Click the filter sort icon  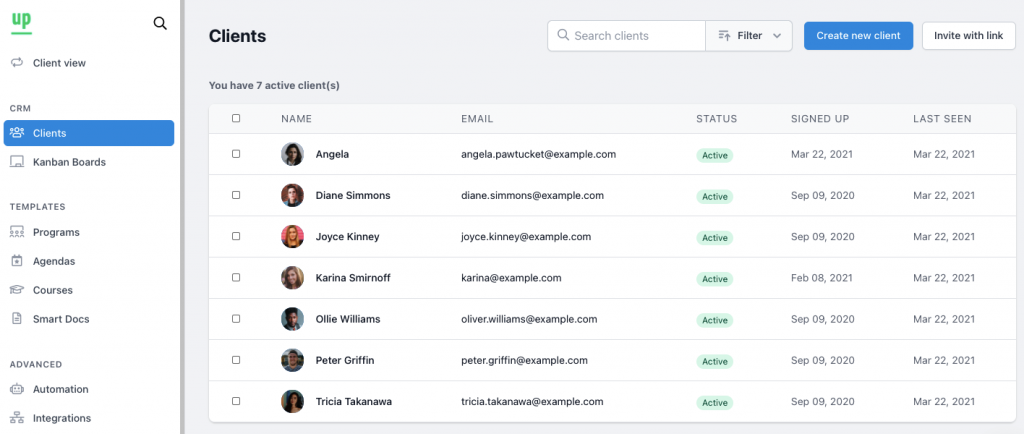(x=724, y=35)
